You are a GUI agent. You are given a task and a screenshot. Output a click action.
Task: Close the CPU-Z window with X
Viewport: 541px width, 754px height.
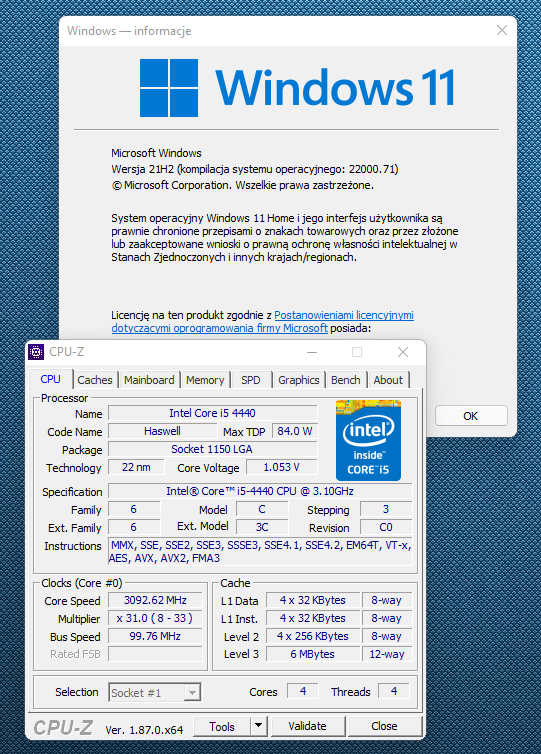(x=403, y=352)
